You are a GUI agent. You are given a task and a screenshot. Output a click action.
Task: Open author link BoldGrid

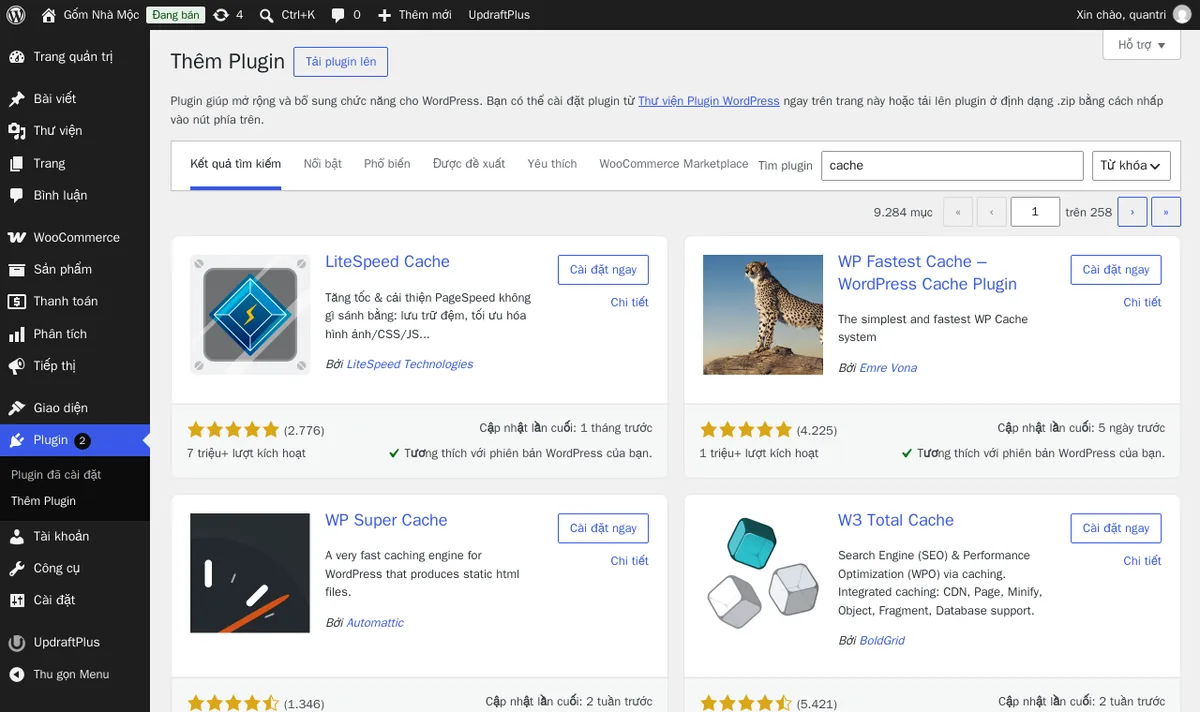(x=882, y=641)
